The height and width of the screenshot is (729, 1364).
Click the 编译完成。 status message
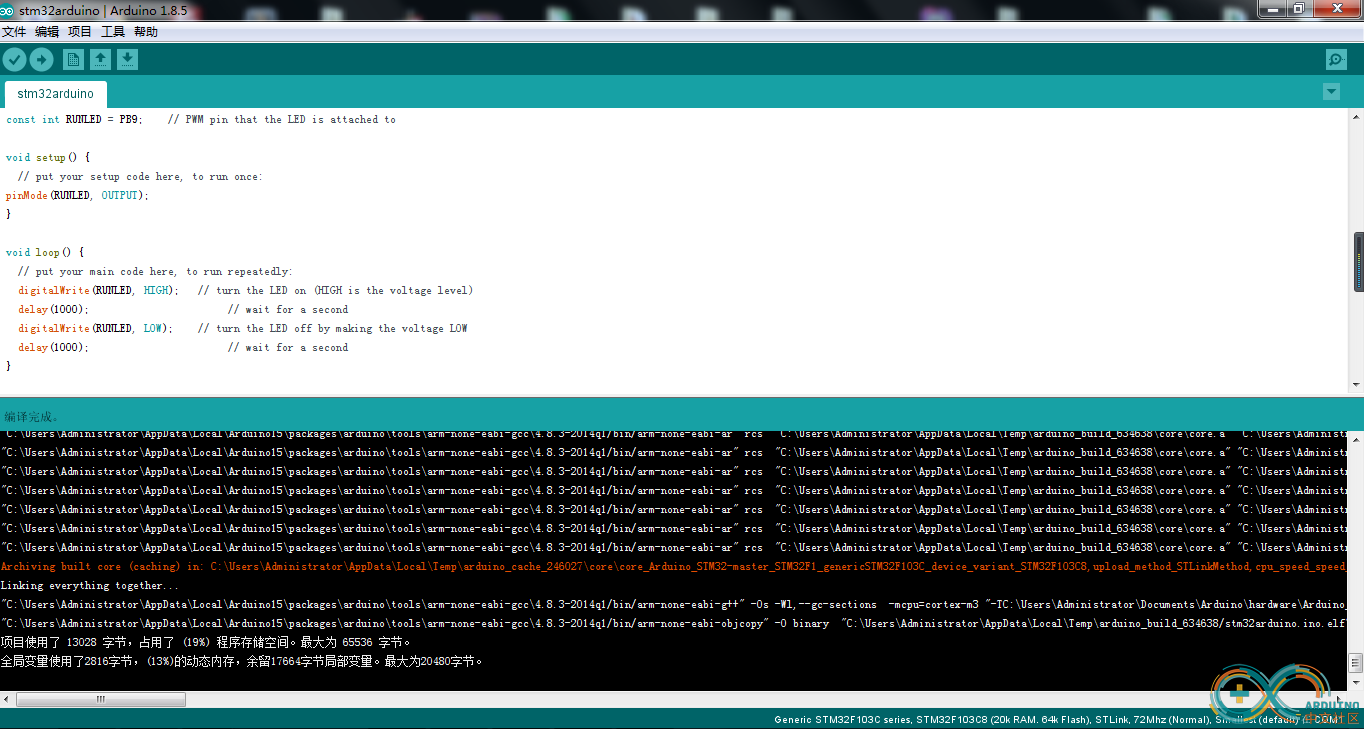click(32, 417)
